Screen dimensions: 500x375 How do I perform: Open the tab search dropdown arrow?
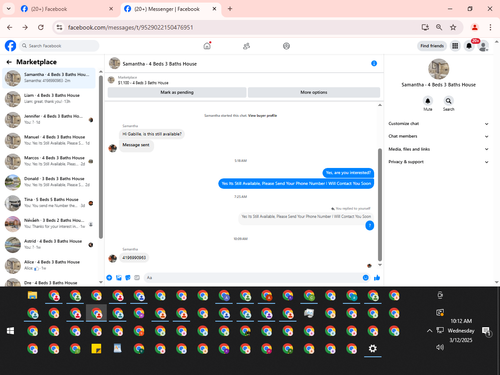coord(9,9)
